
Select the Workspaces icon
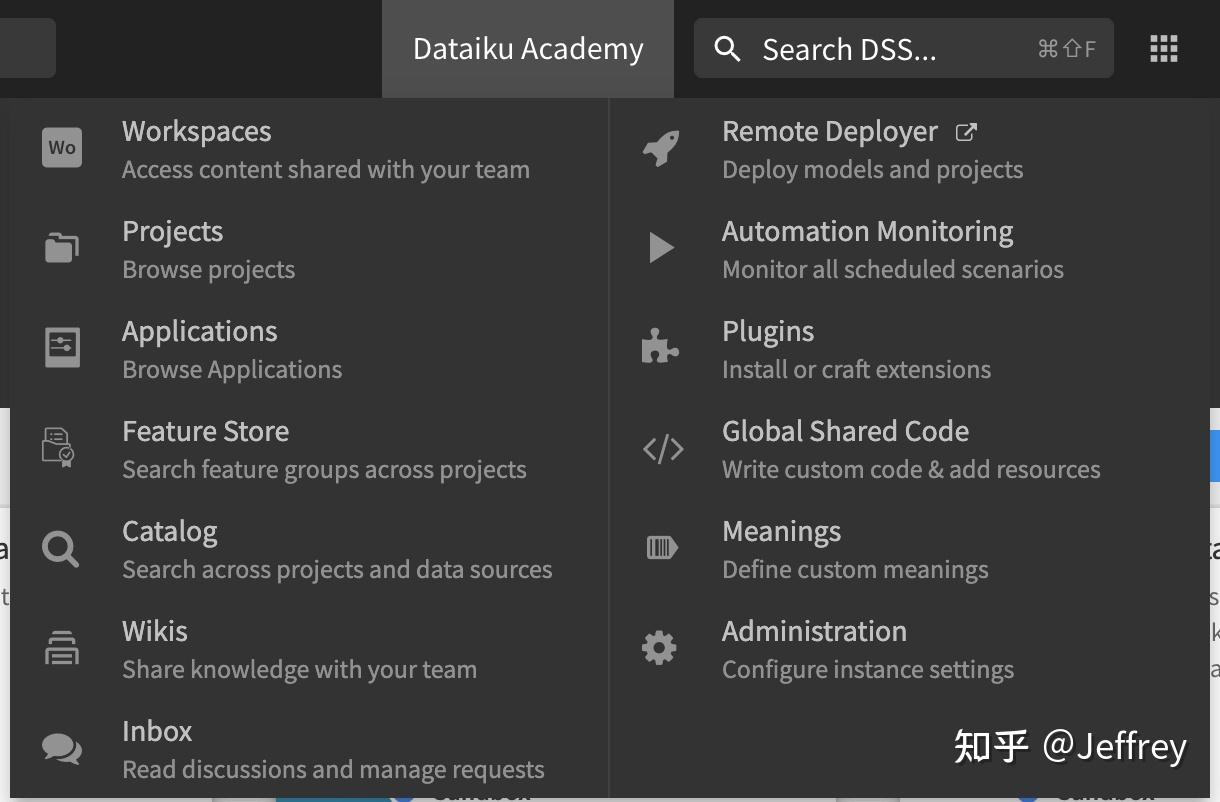coord(61,147)
